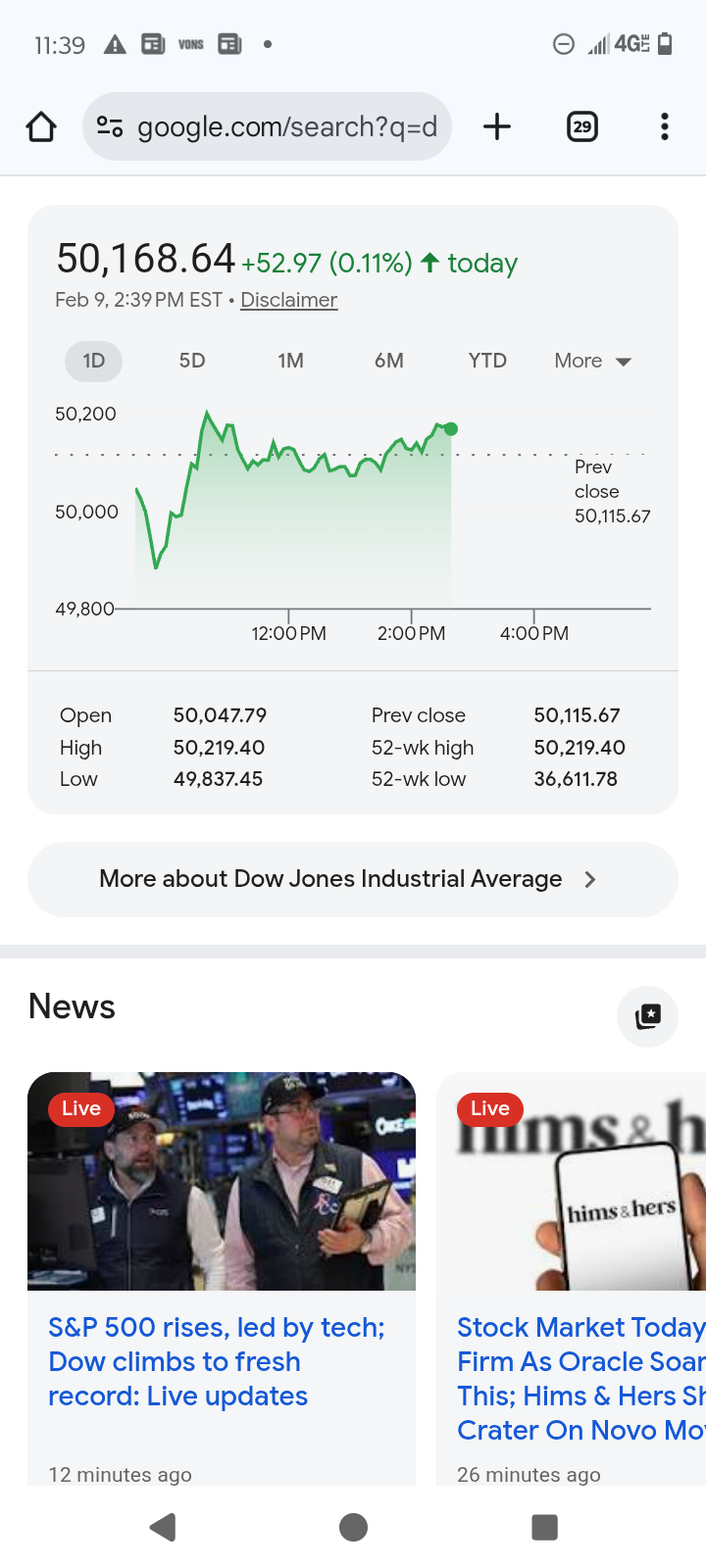The height and width of the screenshot is (1568, 706).
Task: Show the 6M chart range
Action: tap(389, 361)
